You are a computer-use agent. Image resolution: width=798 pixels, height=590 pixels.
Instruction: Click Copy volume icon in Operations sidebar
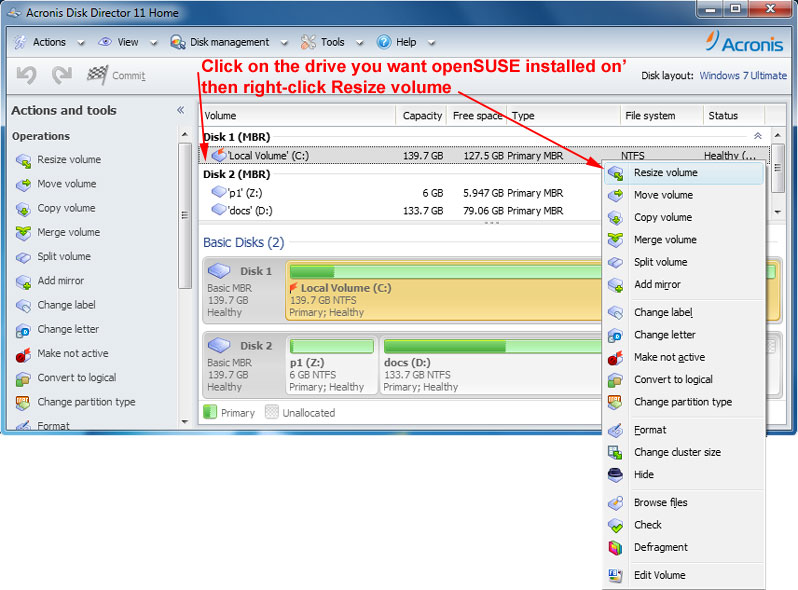coord(23,209)
